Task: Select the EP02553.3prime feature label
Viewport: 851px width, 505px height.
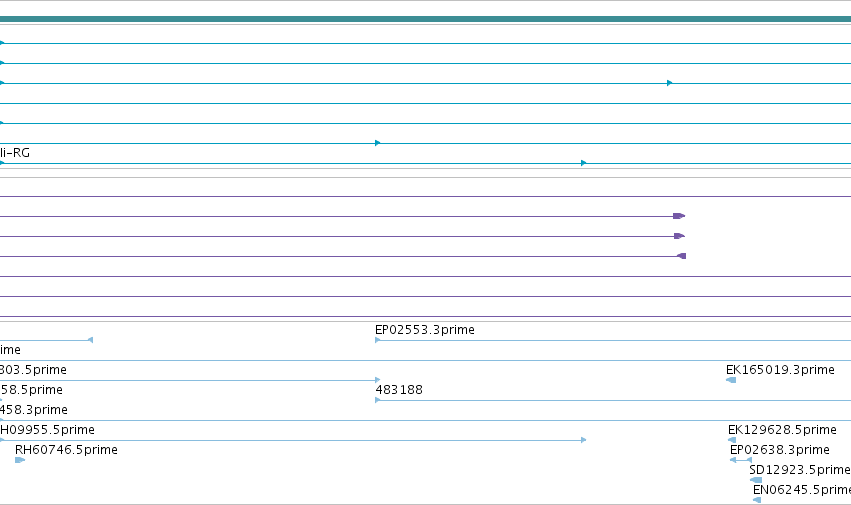Action: 424,330
